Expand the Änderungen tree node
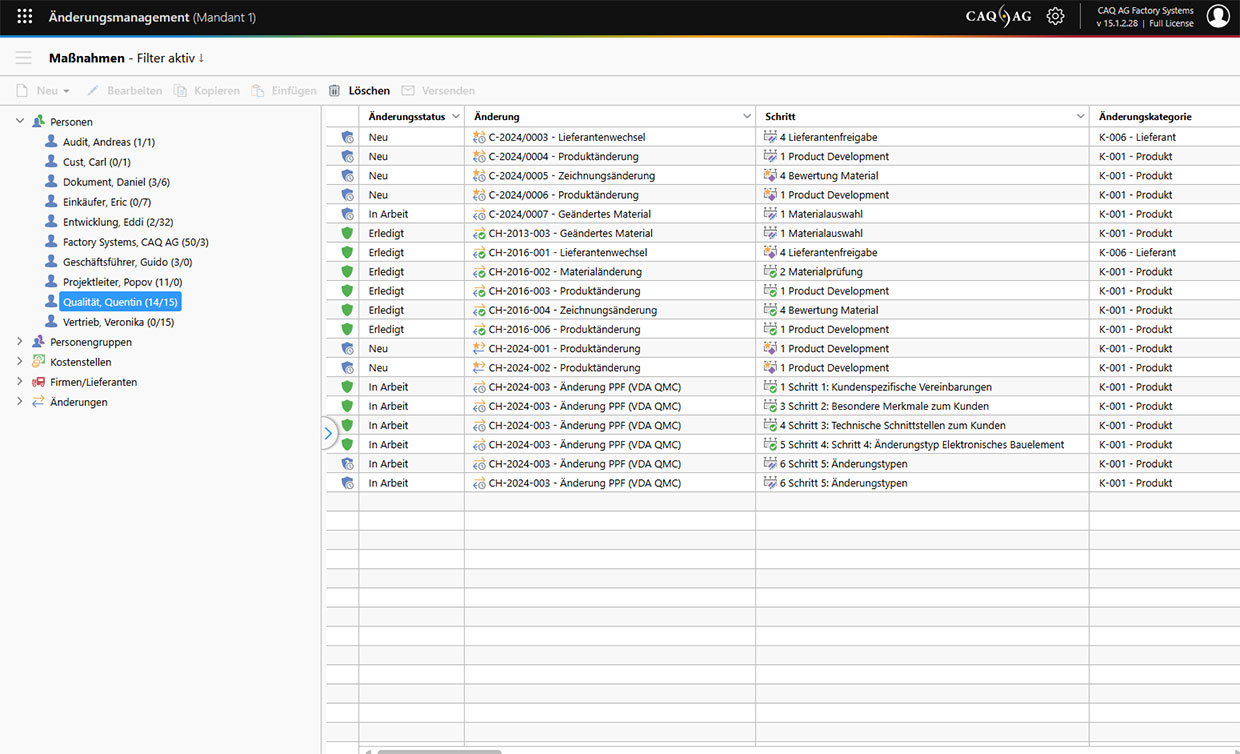Viewport: 1240px width, 754px height. [x=20, y=402]
